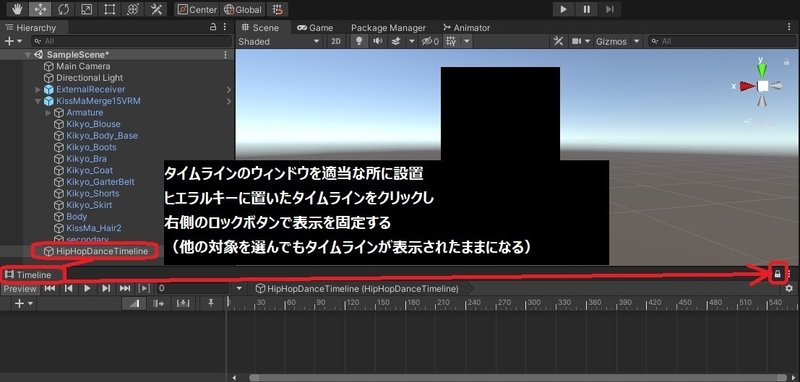
Task: Open custom editor tools
Action: pos(156,9)
